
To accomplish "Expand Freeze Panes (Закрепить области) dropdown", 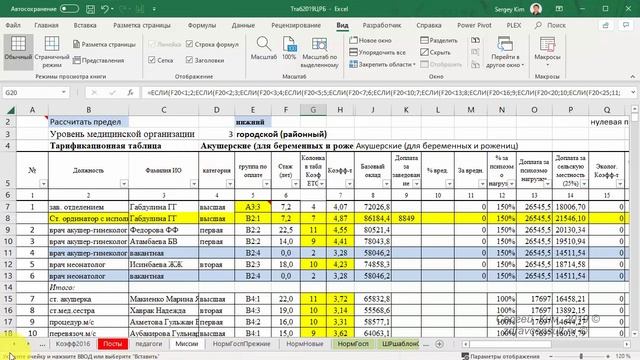I will (x=414, y=64).
